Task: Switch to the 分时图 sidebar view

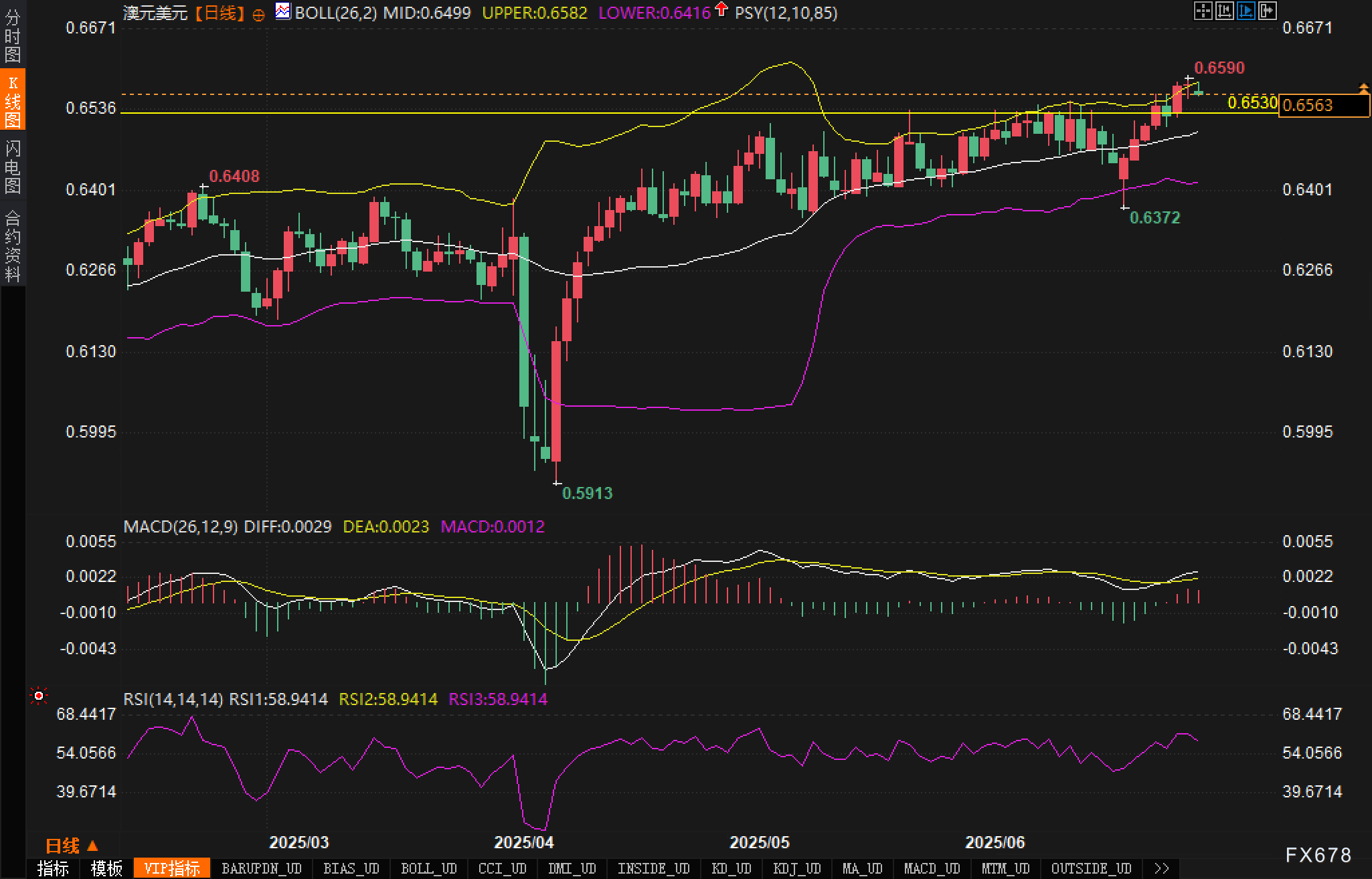Action: 13,35
